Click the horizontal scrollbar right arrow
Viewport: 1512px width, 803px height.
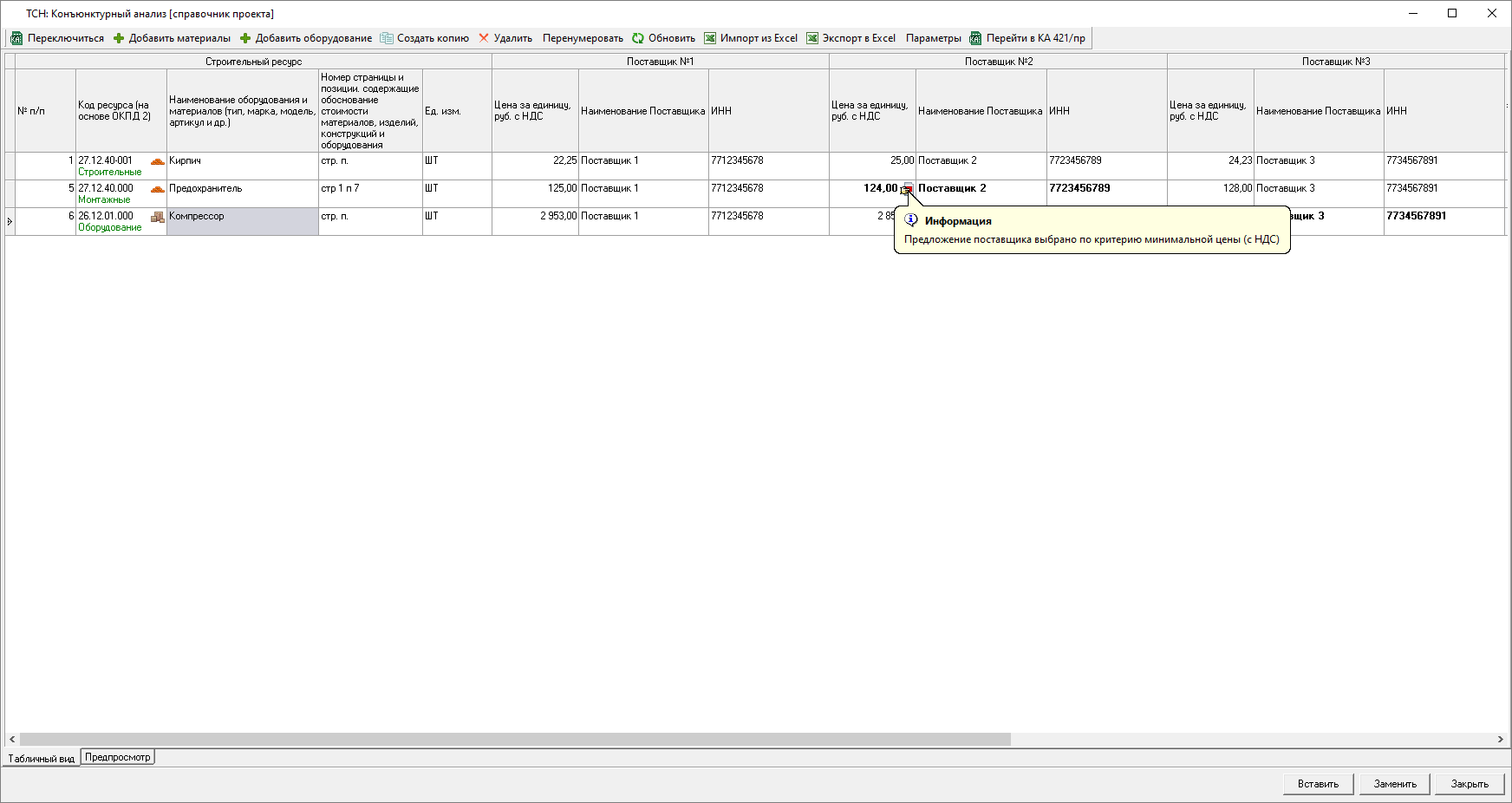click(x=1500, y=740)
